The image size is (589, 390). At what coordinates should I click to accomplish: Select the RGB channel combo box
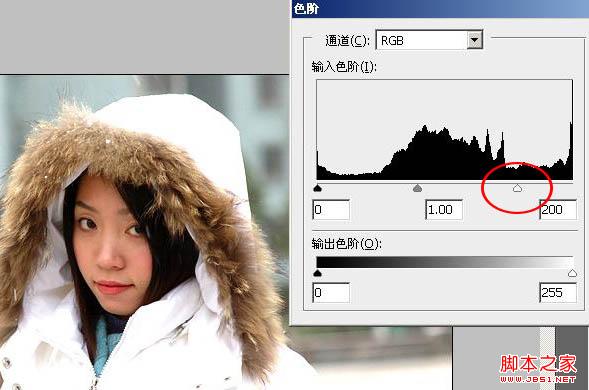pyautogui.click(x=429, y=40)
